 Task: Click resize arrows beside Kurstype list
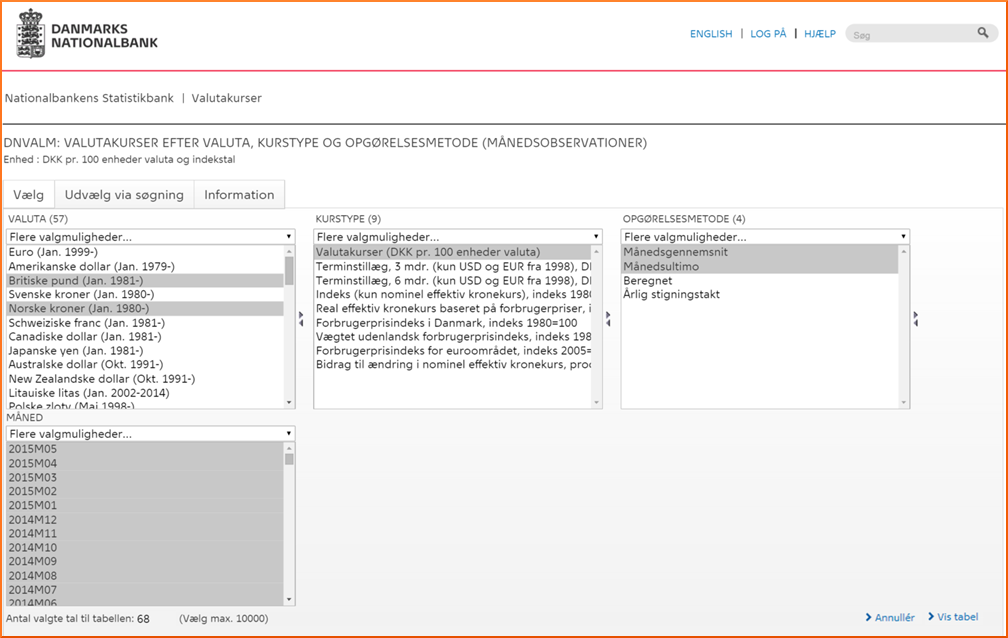click(x=608, y=319)
